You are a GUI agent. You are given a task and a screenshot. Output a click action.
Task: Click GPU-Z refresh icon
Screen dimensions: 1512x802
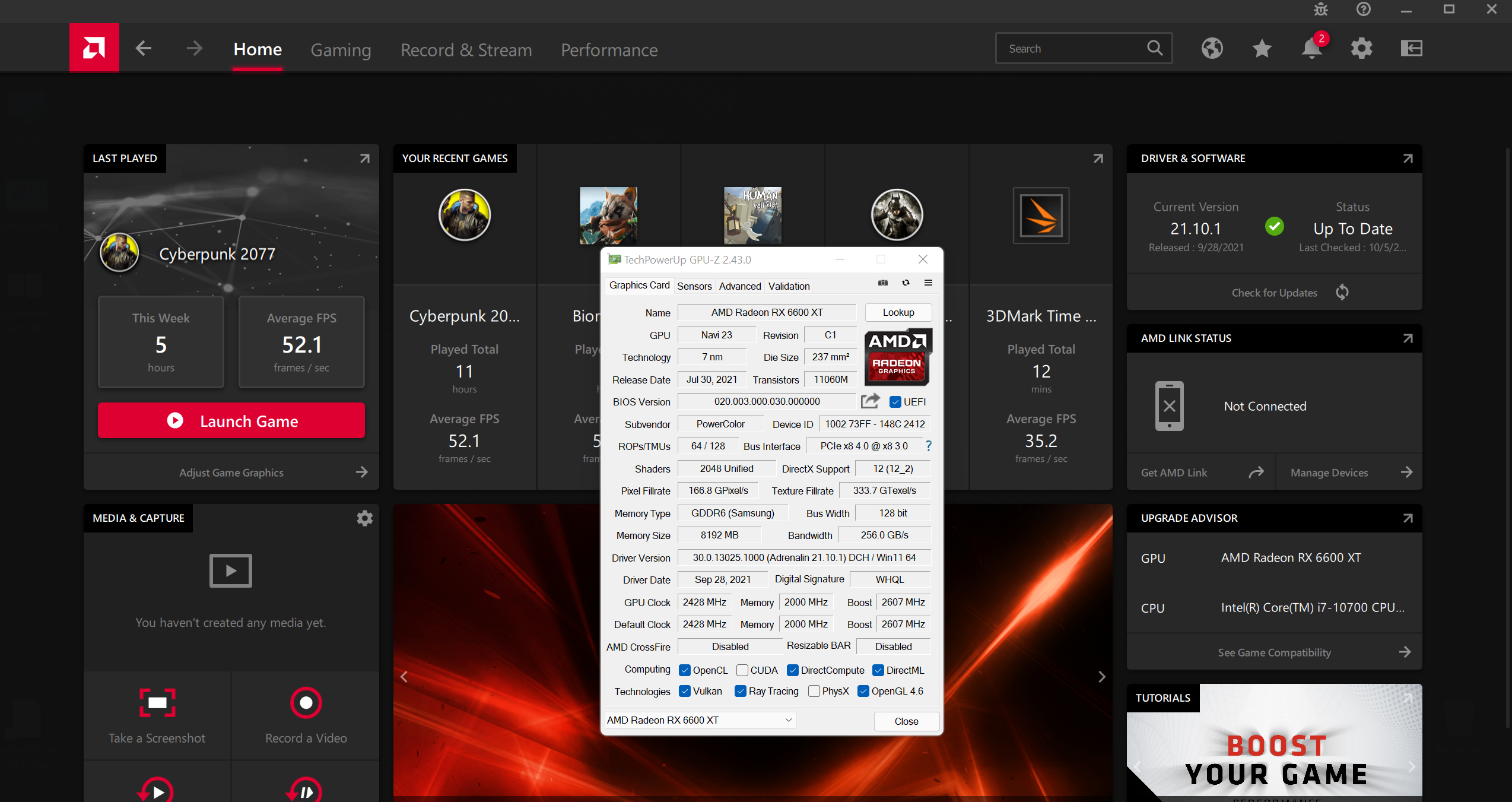tap(906, 283)
